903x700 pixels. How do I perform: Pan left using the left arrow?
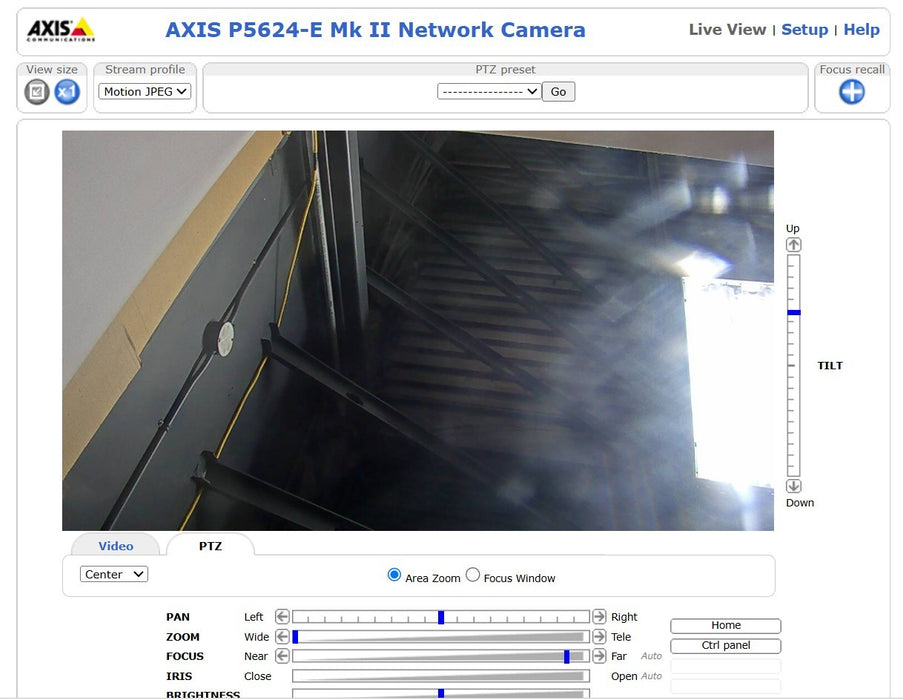point(282,617)
